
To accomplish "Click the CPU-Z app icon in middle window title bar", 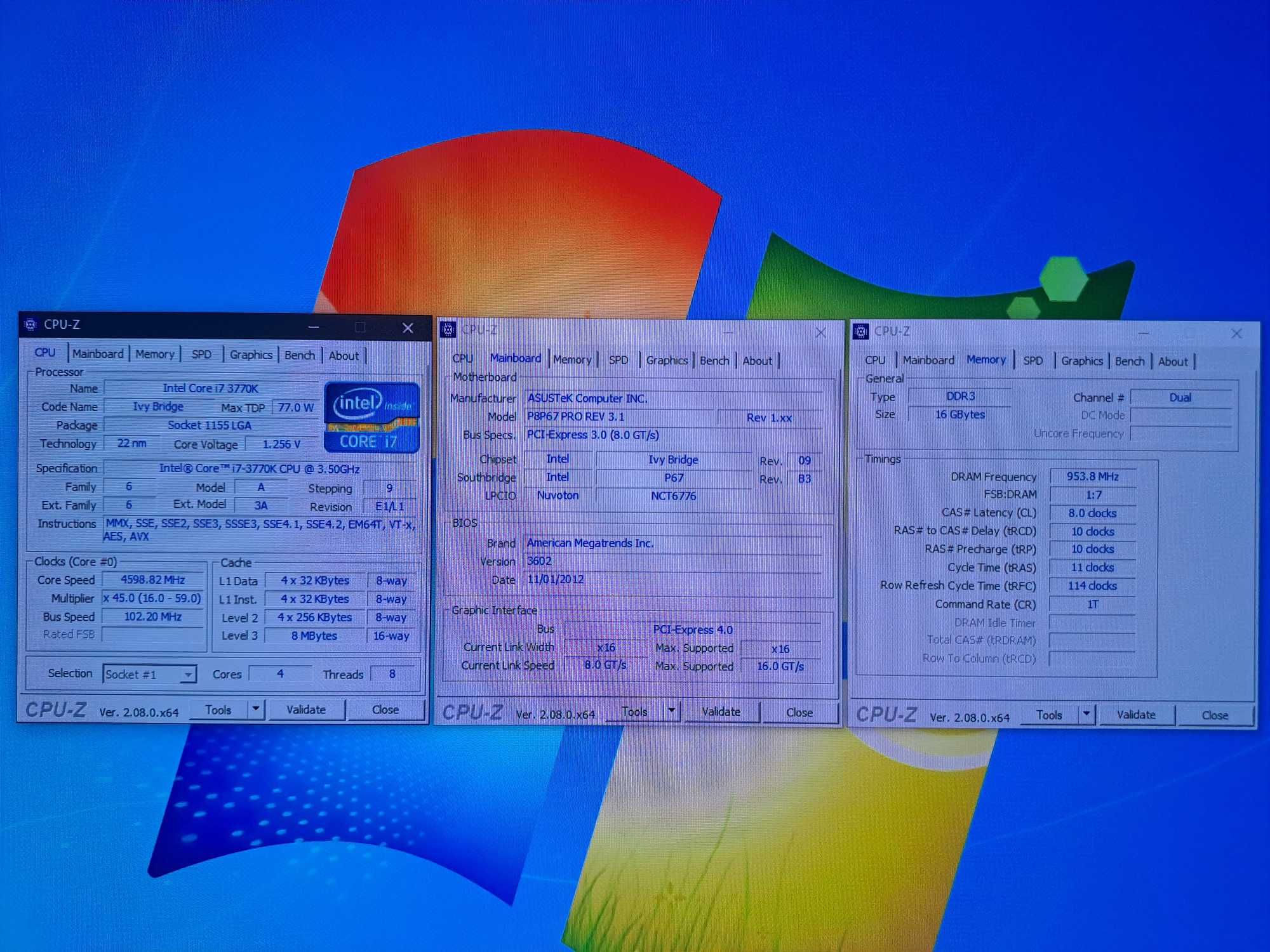I will [x=448, y=329].
